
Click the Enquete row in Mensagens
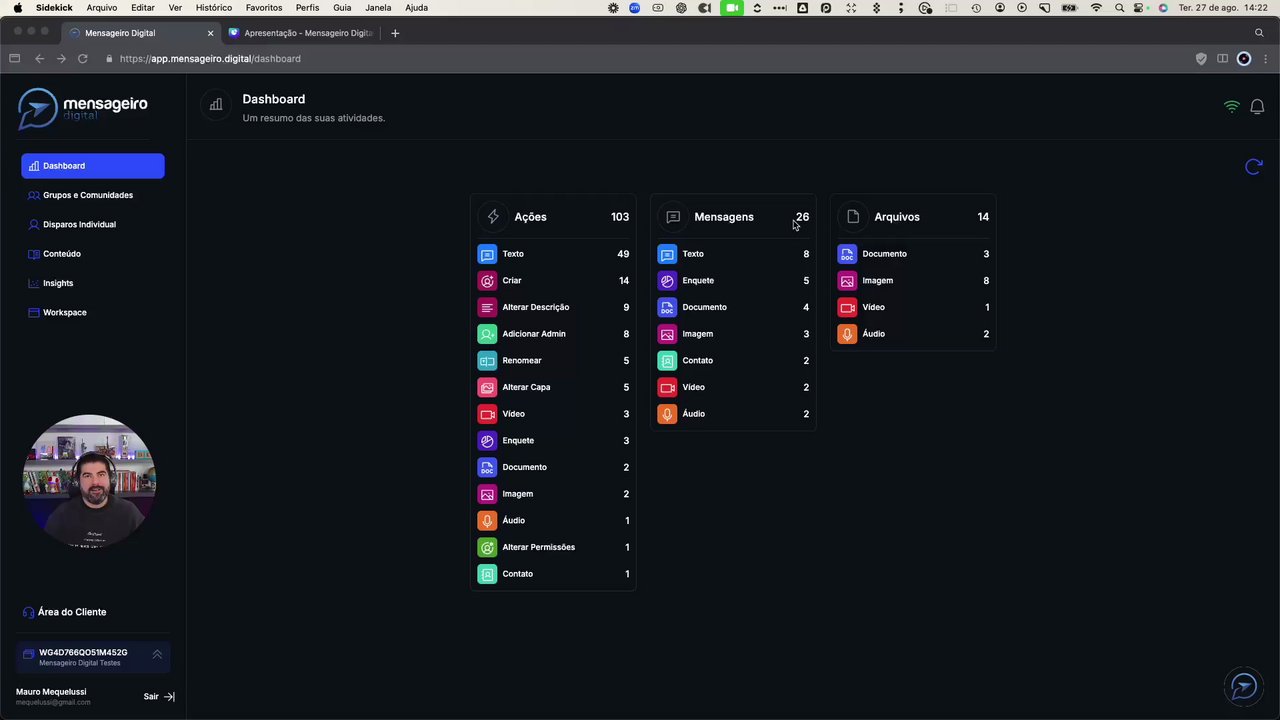[x=733, y=281]
